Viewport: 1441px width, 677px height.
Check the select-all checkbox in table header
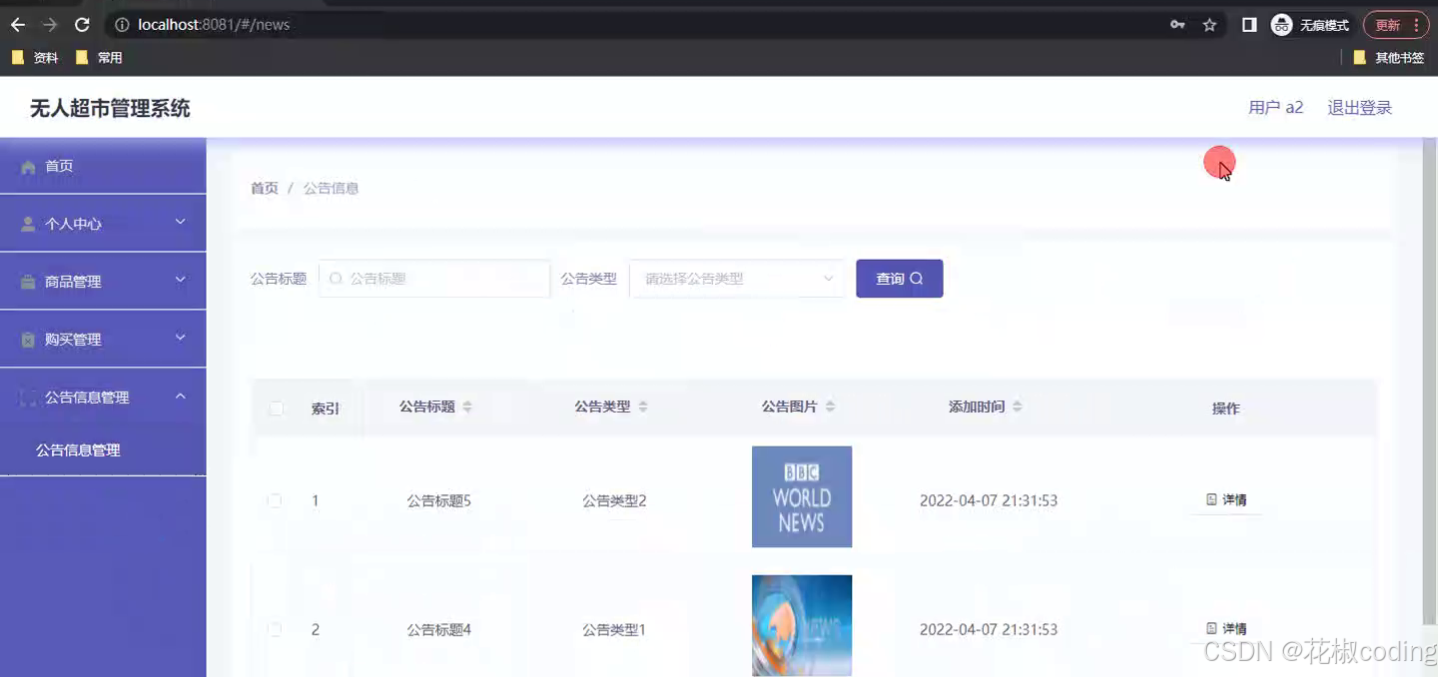coord(276,406)
